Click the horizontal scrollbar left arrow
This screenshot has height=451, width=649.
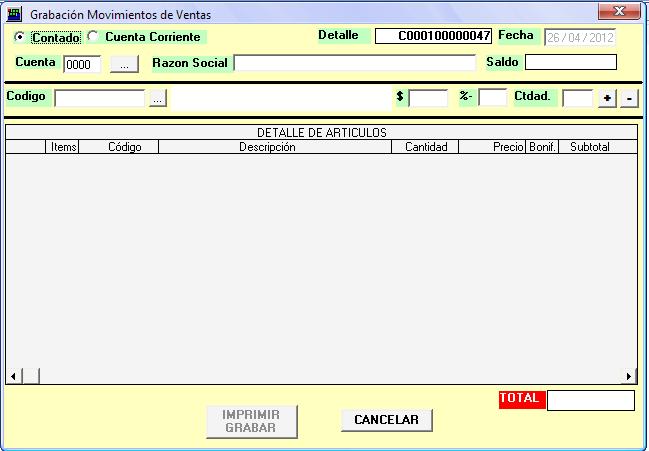13,376
